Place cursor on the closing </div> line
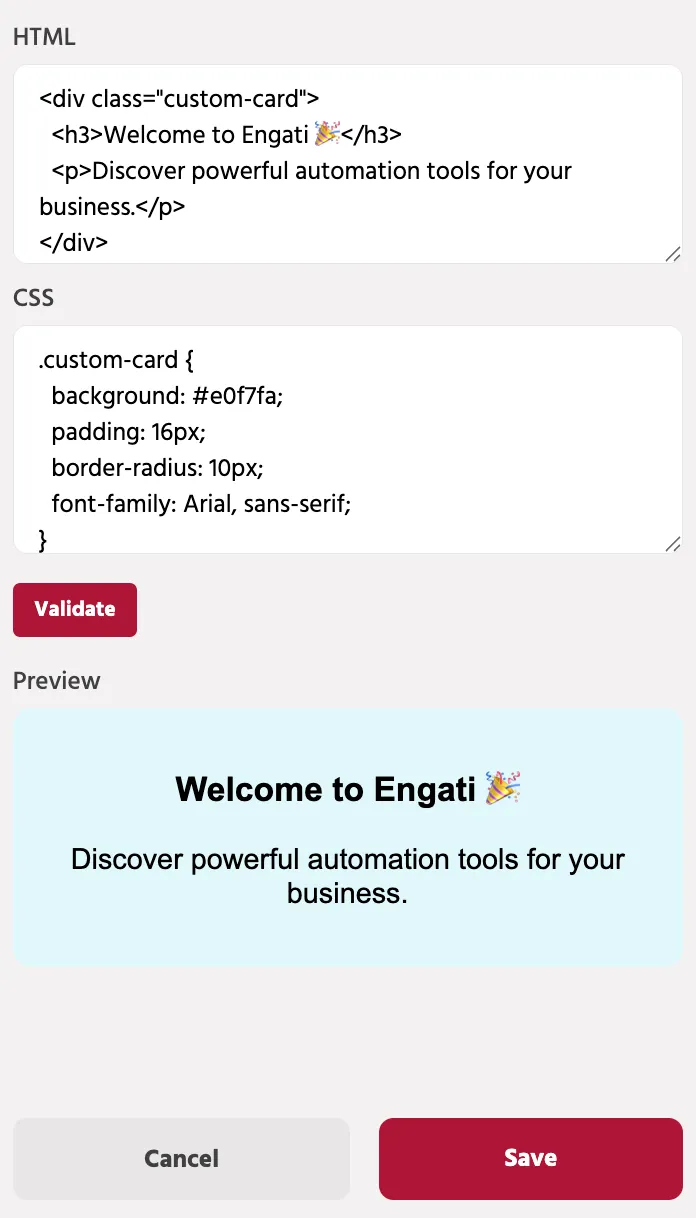The width and height of the screenshot is (696, 1218). (74, 243)
